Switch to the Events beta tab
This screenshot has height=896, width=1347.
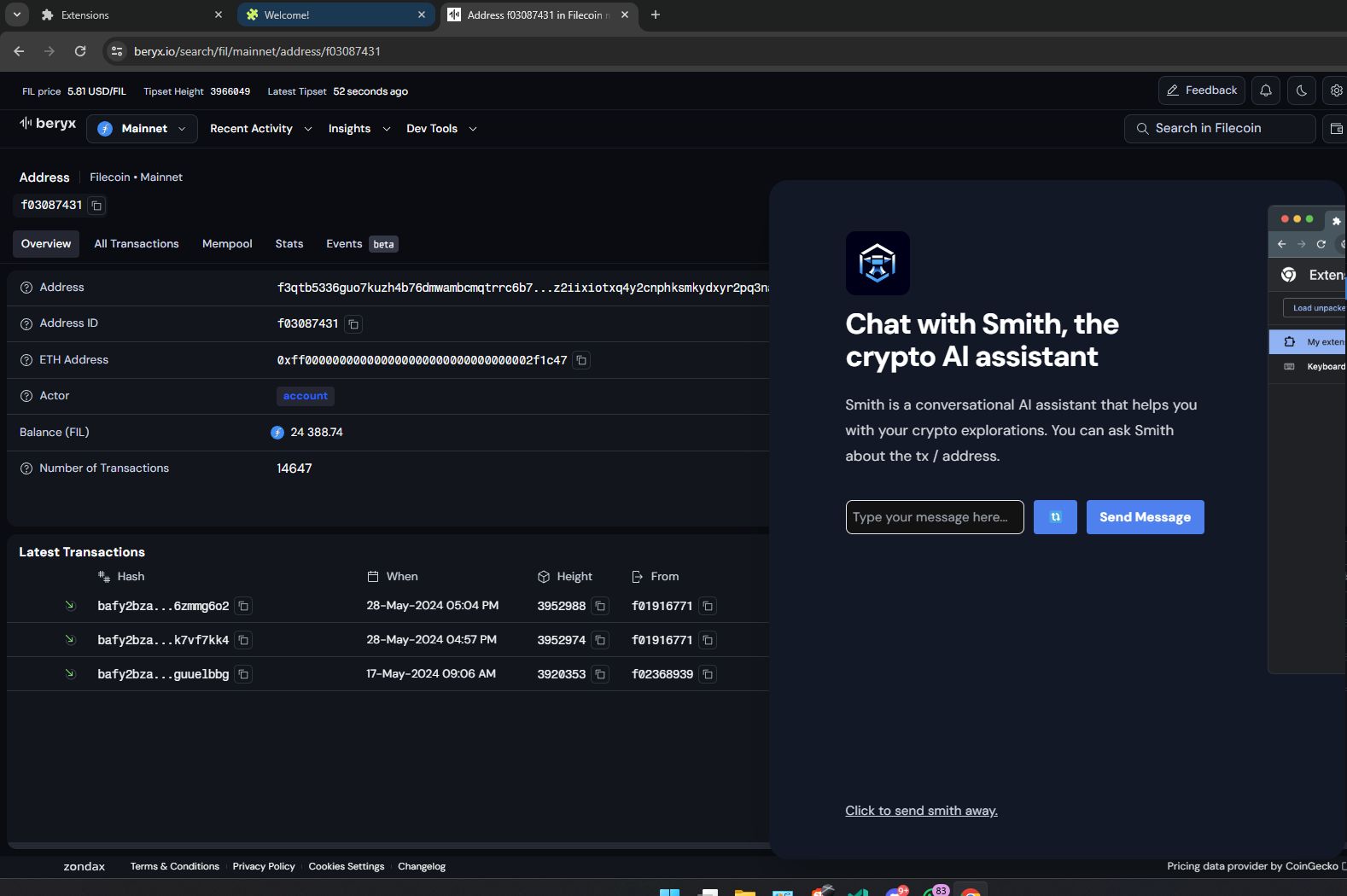click(x=362, y=244)
